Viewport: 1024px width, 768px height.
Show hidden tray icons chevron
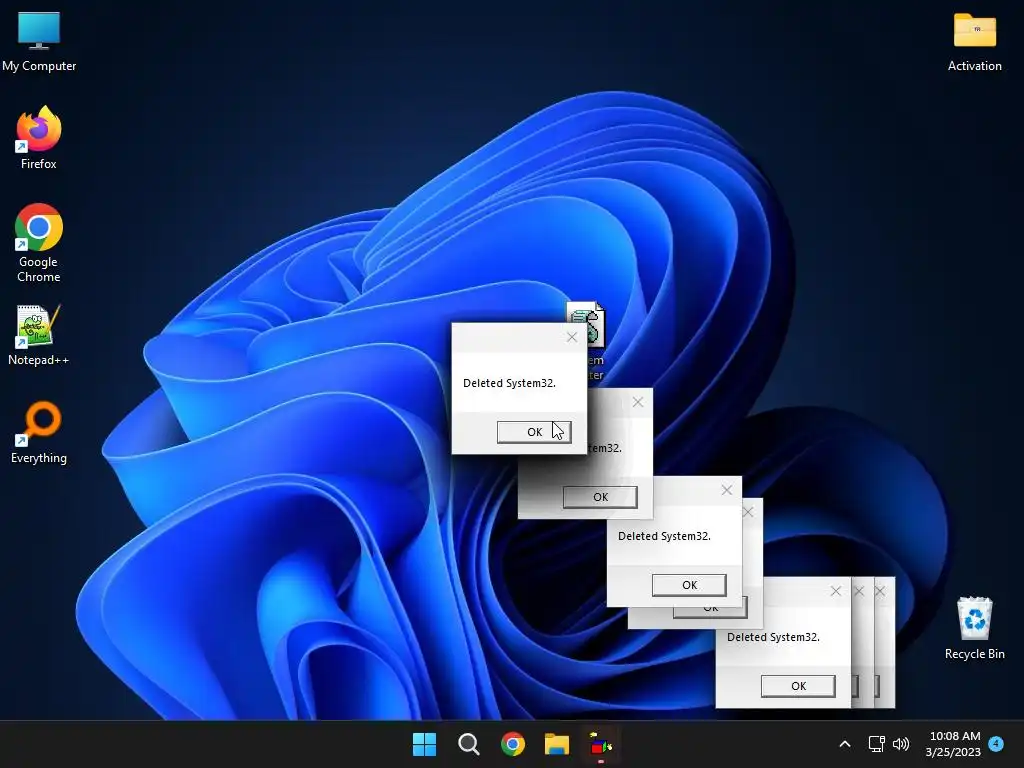[x=844, y=744]
